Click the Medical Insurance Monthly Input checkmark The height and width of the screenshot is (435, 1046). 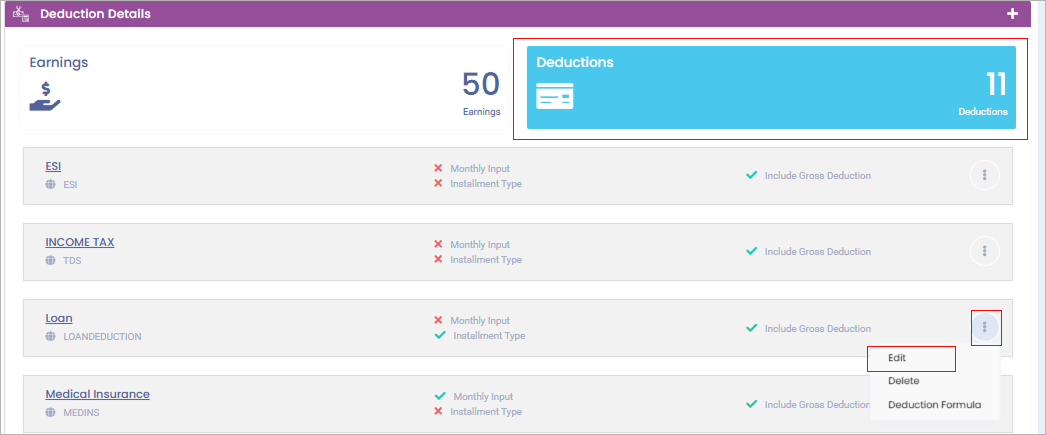pos(439,396)
